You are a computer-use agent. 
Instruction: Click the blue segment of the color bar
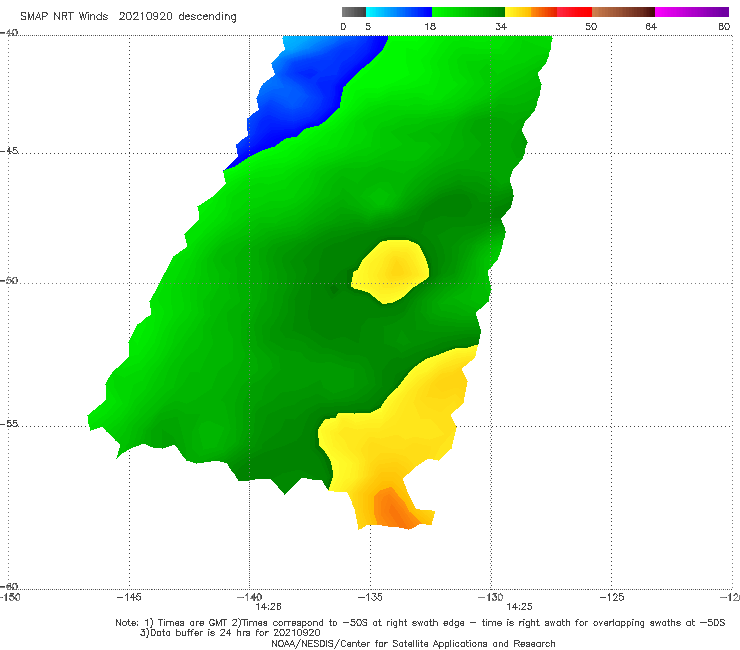(x=399, y=12)
